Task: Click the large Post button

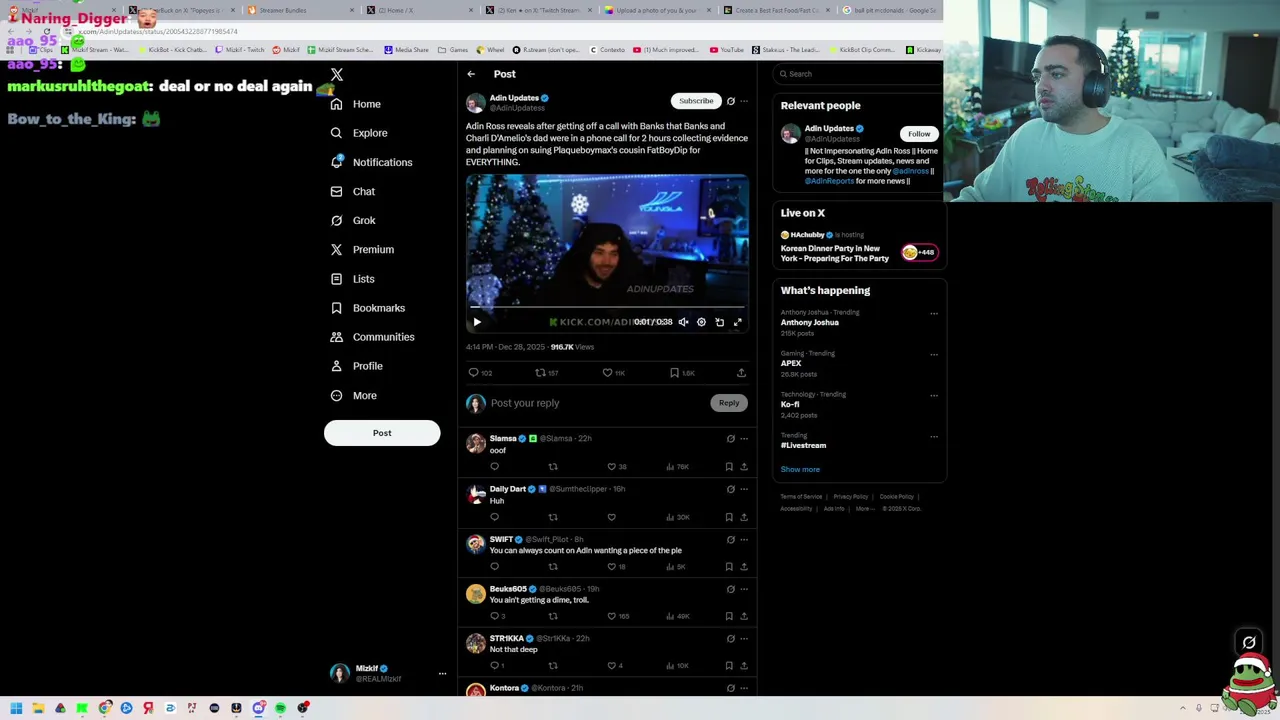Action: point(382,433)
